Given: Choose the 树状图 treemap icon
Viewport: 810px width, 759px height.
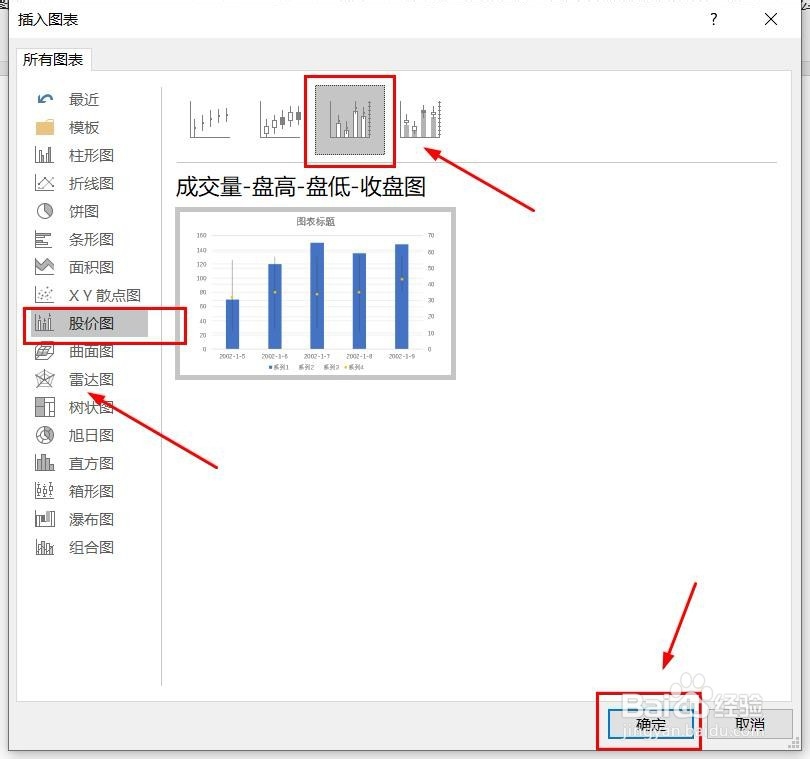Looking at the screenshot, I should pyautogui.click(x=44, y=407).
